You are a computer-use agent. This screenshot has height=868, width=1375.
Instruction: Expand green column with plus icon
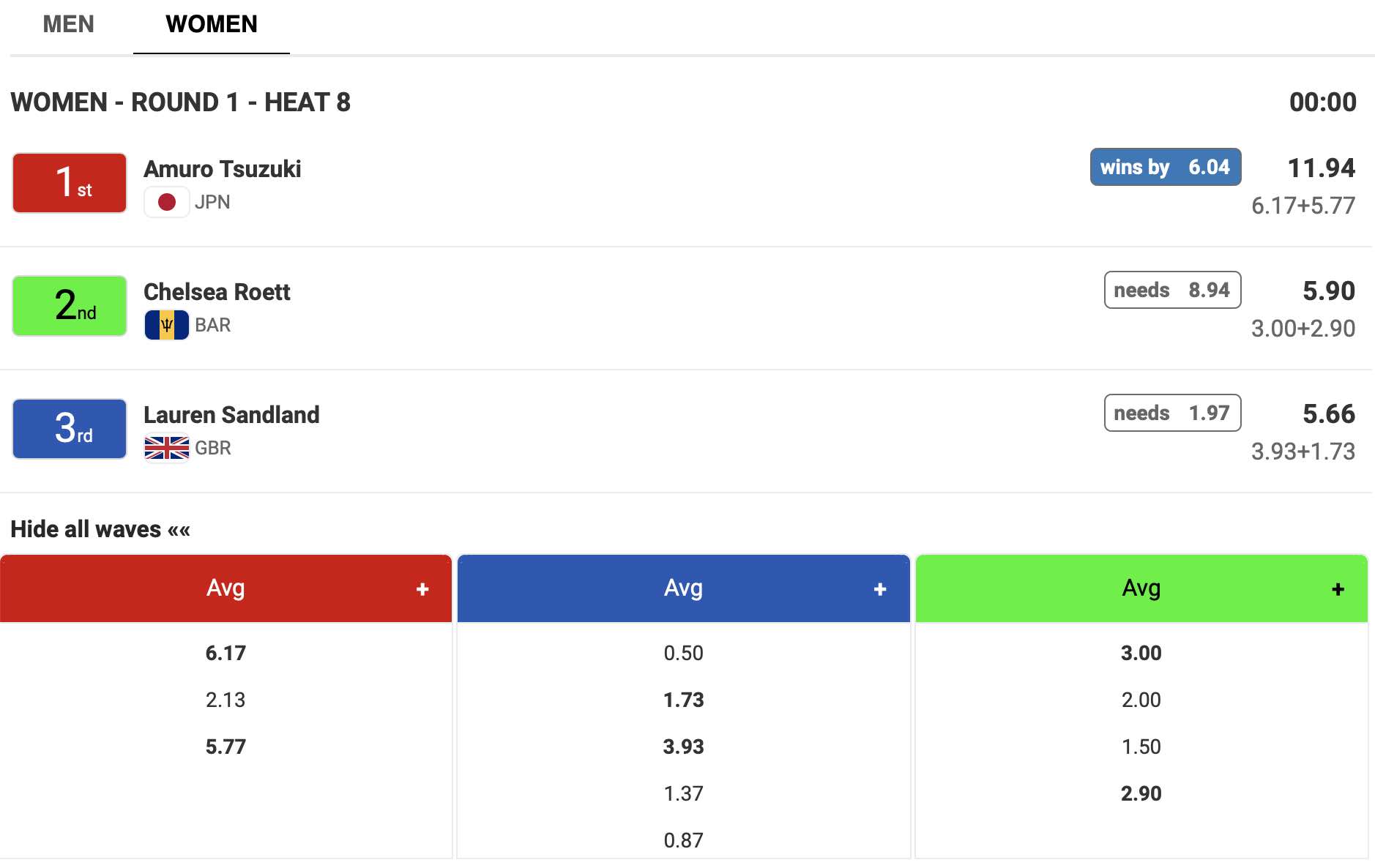tap(1338, 589)
